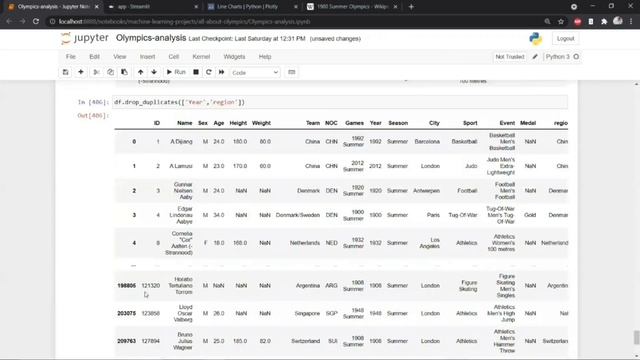
Task: Open the red adblock extension icon
Action: (577, 21)
